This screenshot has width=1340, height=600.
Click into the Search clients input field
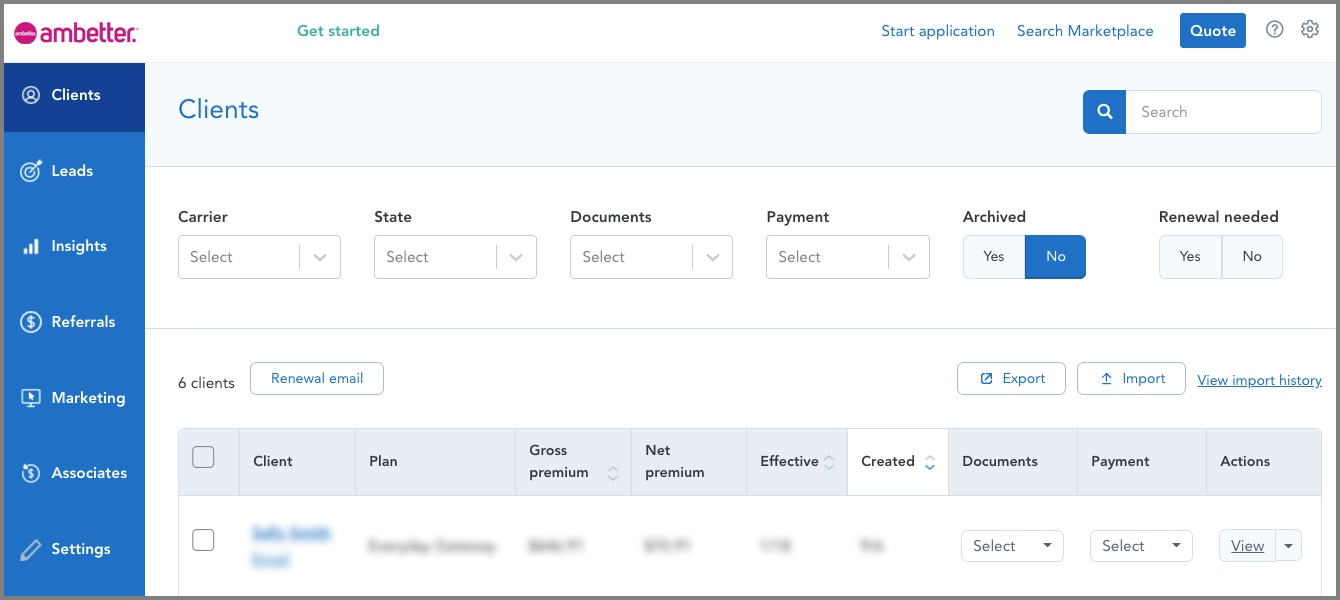click(1222, 112)
